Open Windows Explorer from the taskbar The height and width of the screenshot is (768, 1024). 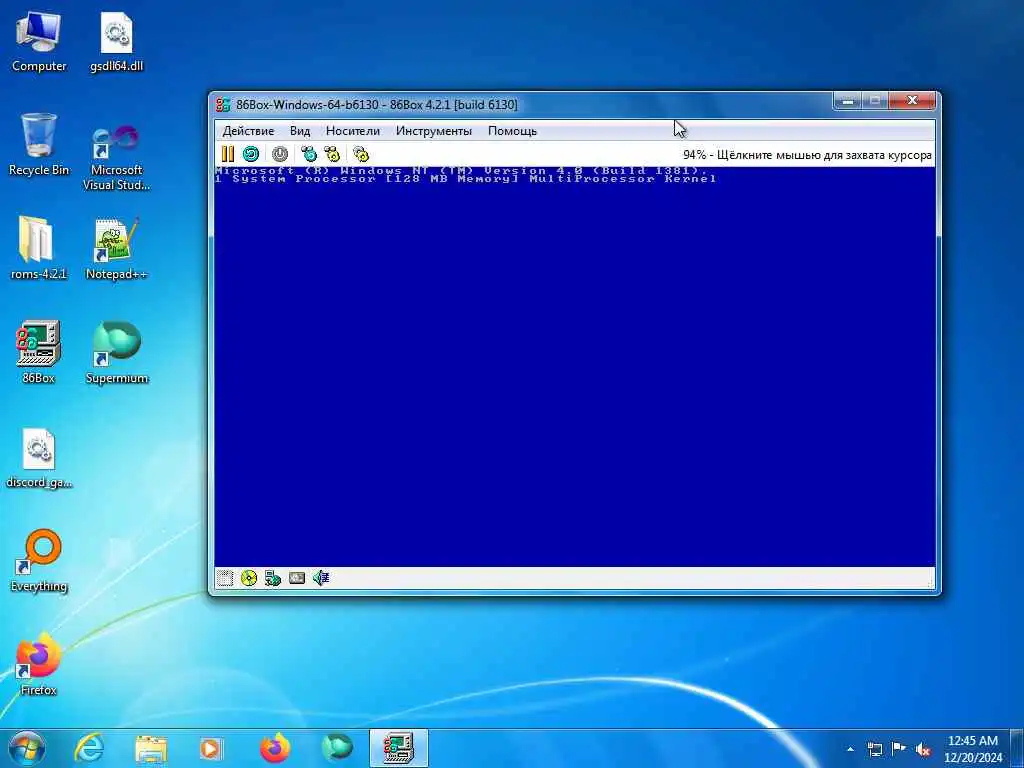[151, 748]
